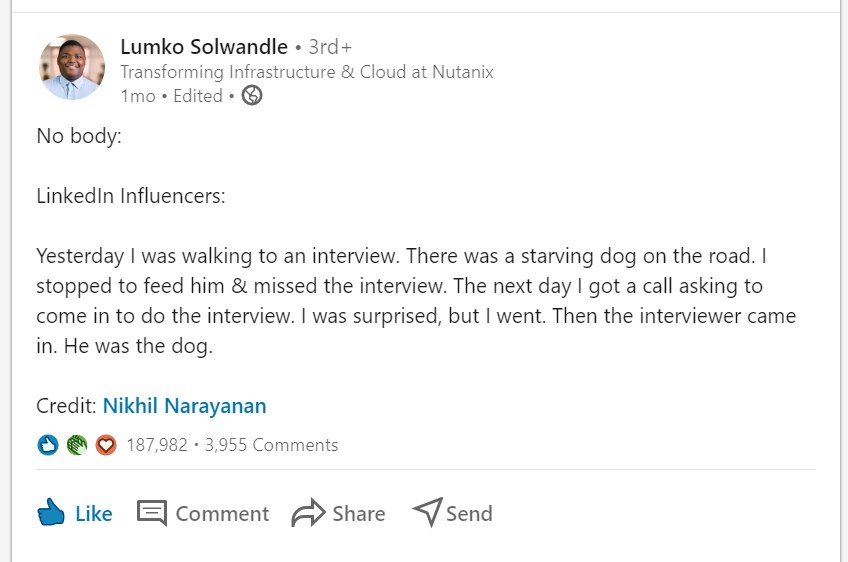Screen dimensions: 848x562
Task: Open the 187,982 reactions list
Action: point(157,445)
